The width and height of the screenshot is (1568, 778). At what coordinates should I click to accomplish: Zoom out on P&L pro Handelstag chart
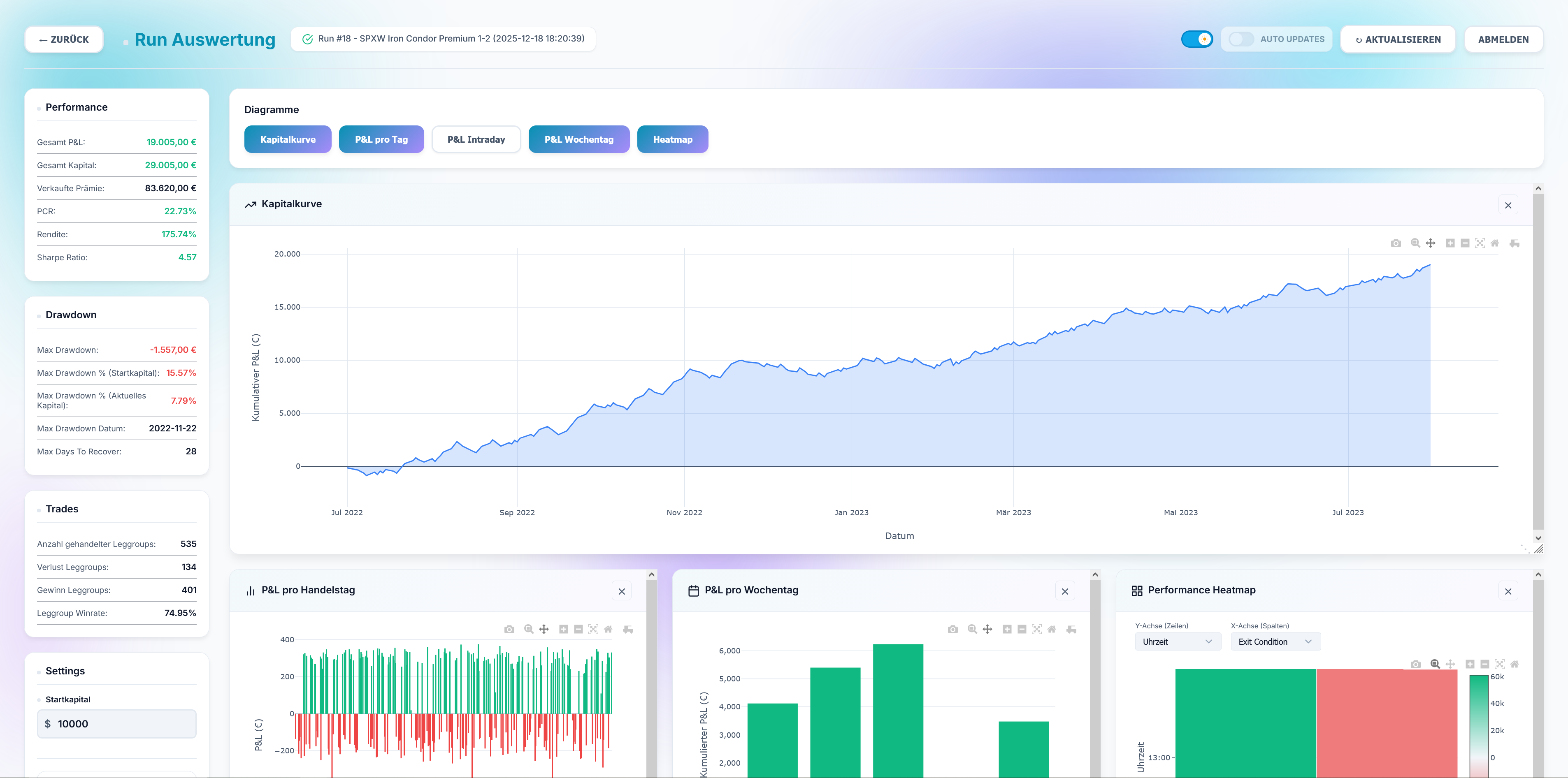578,629
